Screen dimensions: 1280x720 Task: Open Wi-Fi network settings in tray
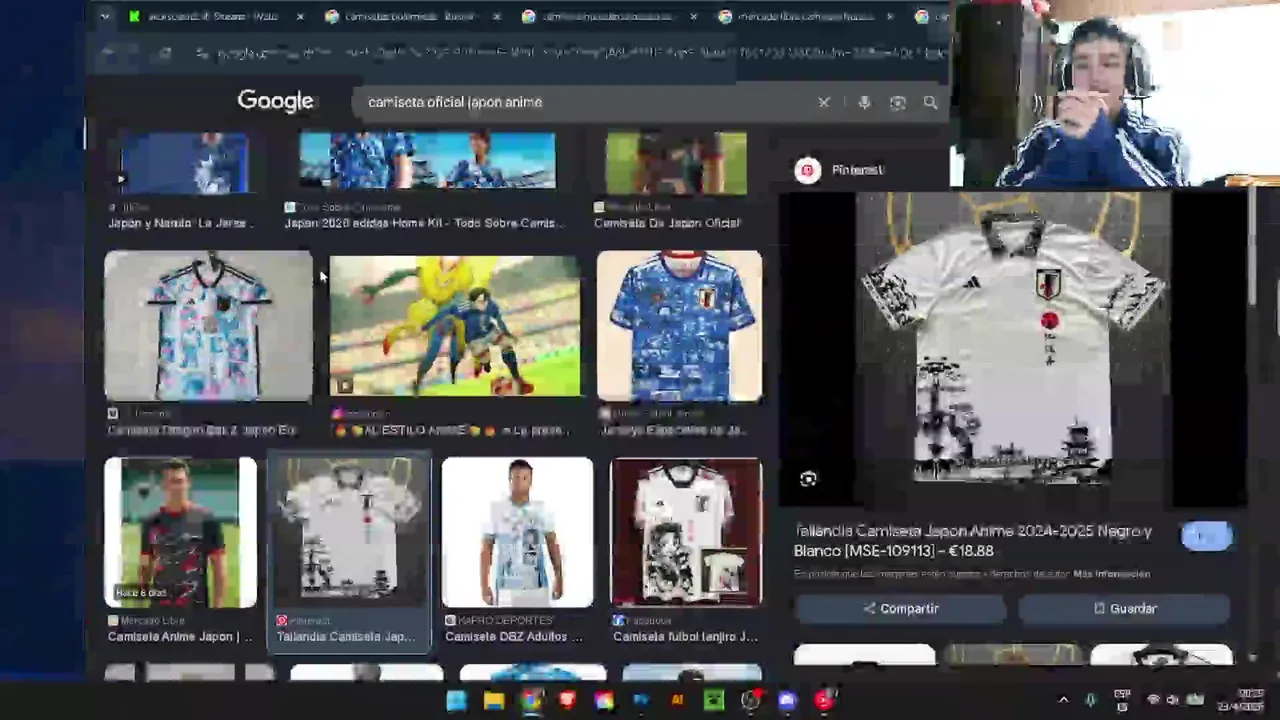tap(1153, 700)
